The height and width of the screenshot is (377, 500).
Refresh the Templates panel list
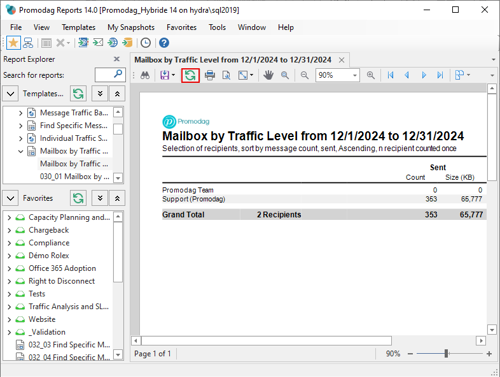coord(78,93)
